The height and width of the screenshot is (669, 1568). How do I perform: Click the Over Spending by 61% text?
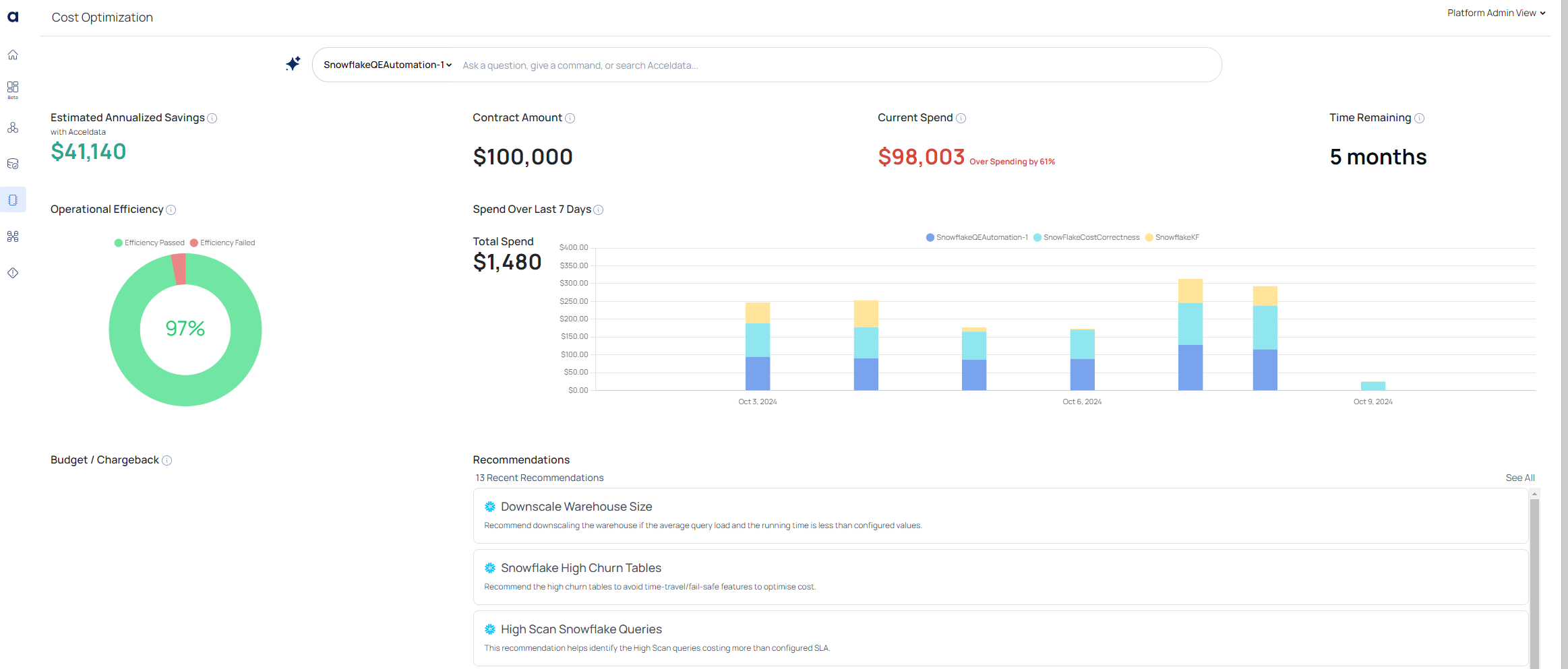tap(1012, 162)
